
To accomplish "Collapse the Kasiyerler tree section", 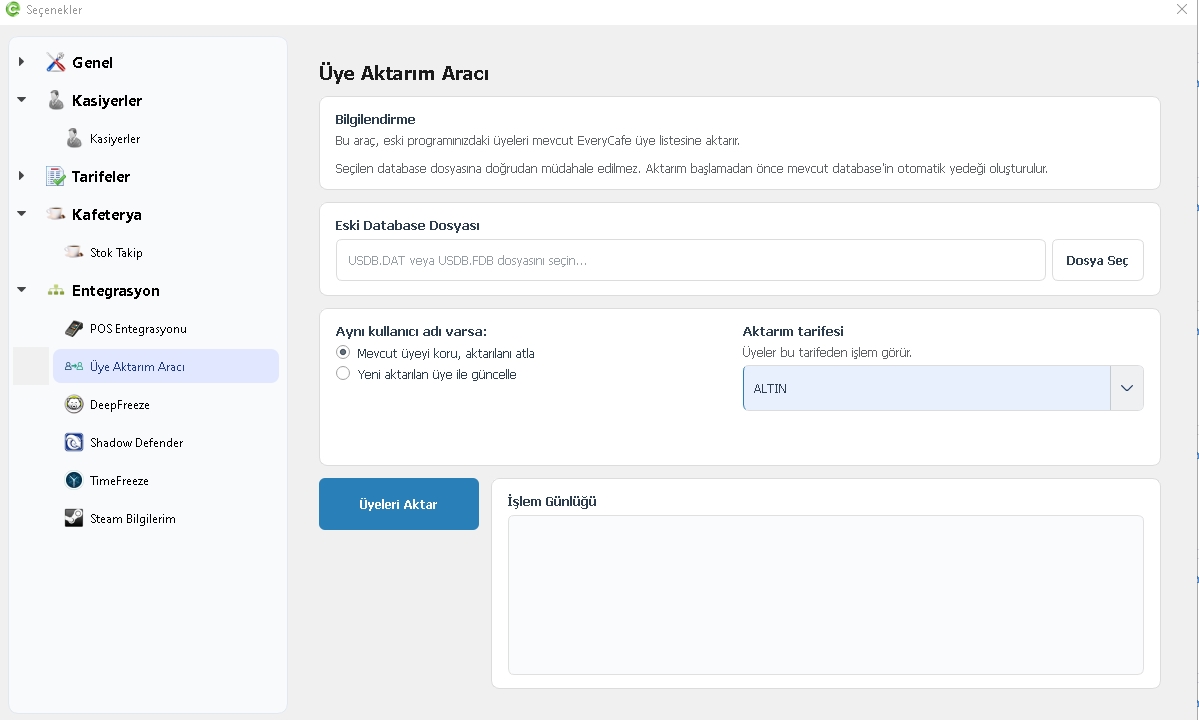I will pos(21,99).
